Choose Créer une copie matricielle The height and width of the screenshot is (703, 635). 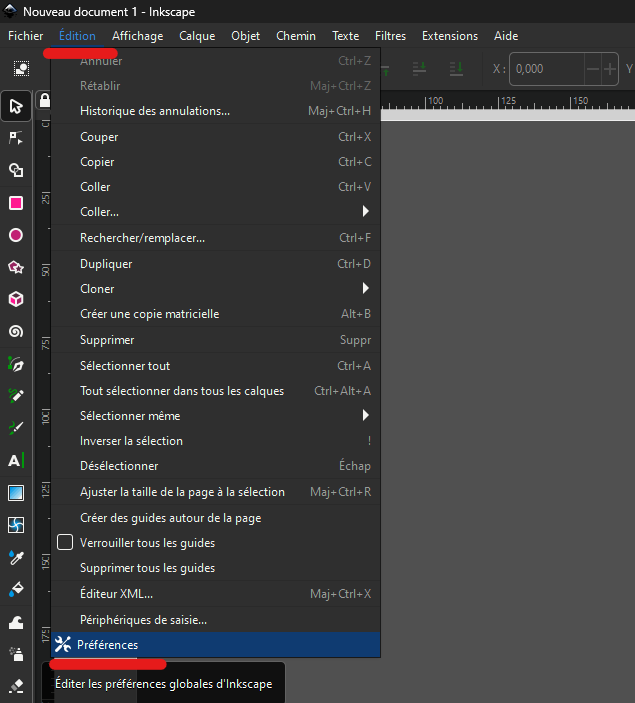click(216, 314)
